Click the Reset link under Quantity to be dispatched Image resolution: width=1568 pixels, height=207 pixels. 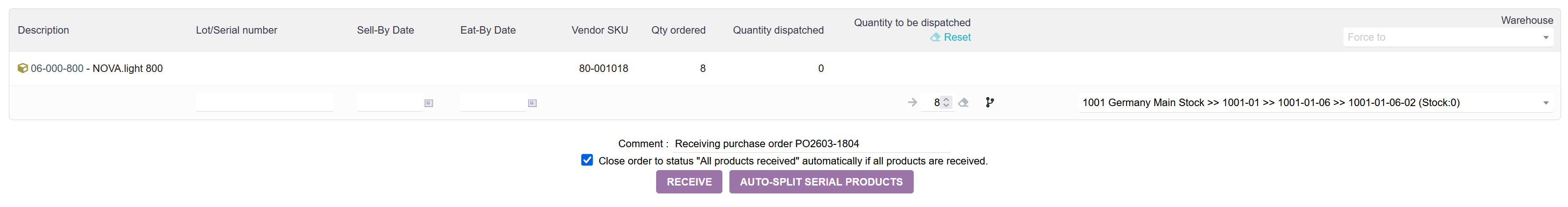pos(957,37)
